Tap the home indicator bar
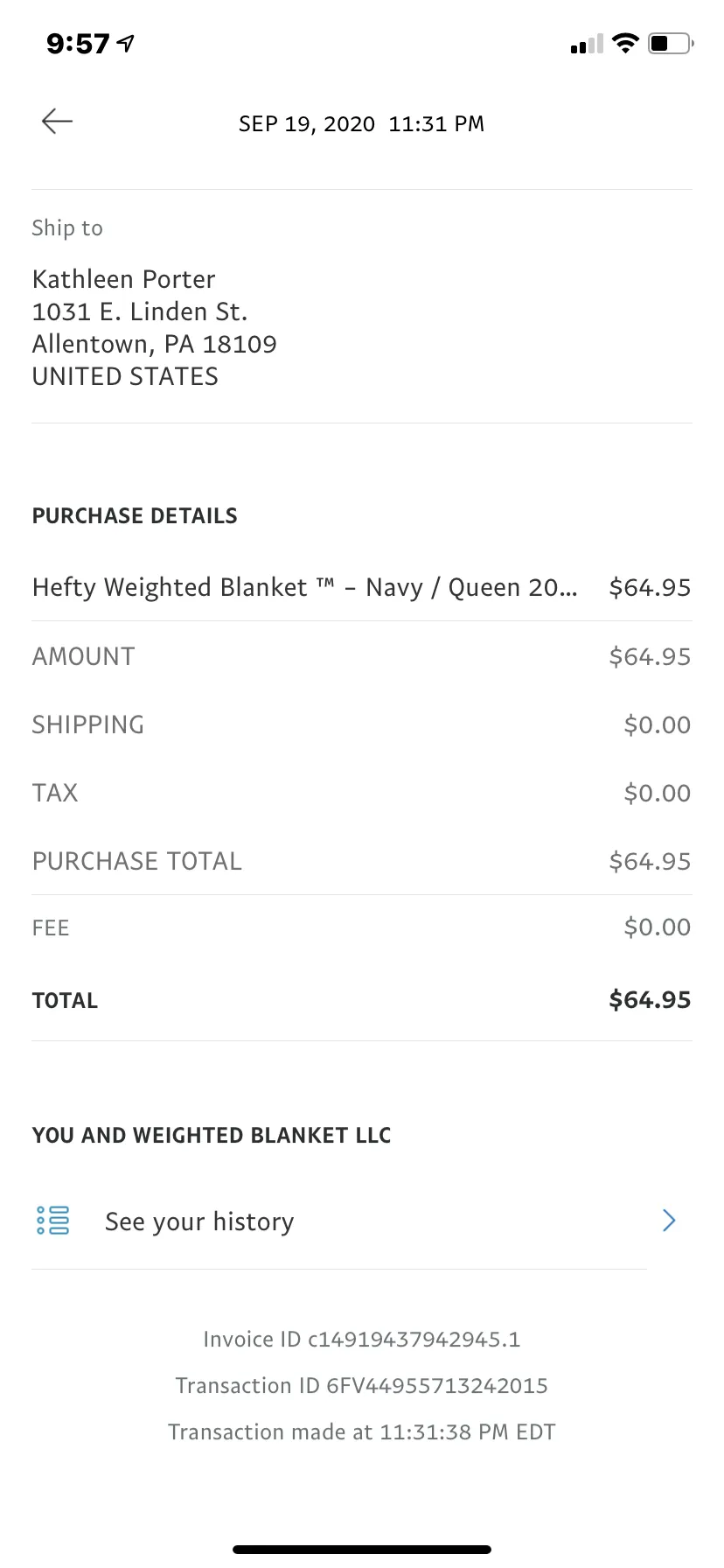 [362, 1550]
